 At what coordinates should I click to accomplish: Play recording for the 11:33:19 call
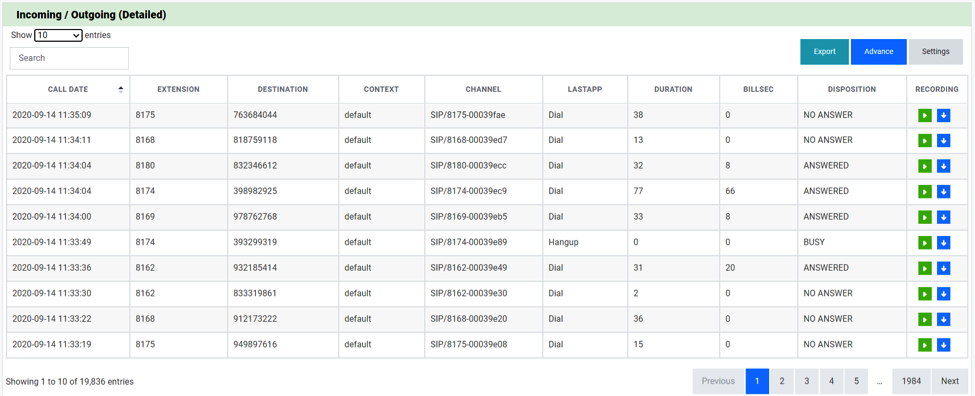[924, 344]
